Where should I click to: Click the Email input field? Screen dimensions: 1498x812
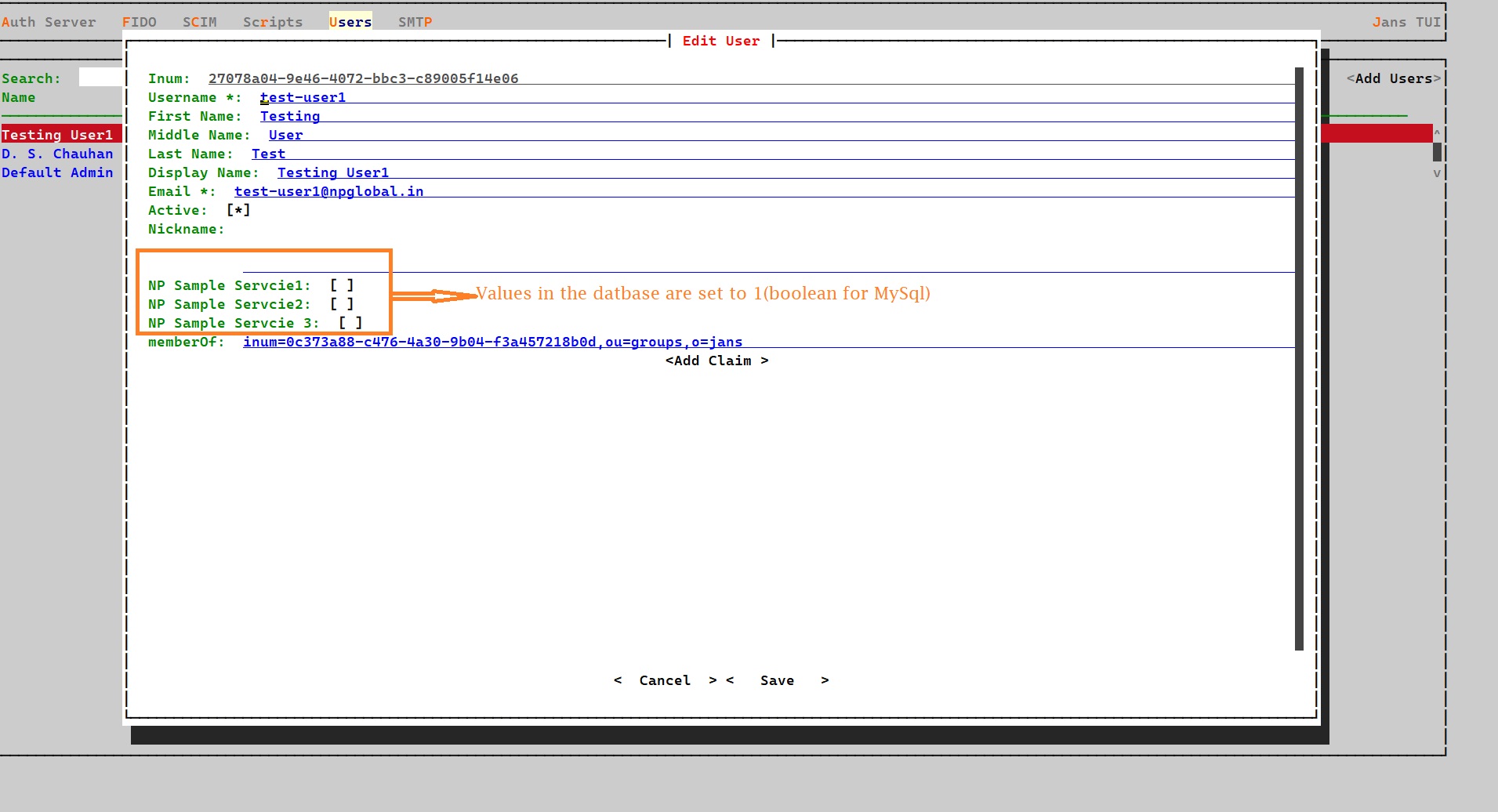pos(764,191)
